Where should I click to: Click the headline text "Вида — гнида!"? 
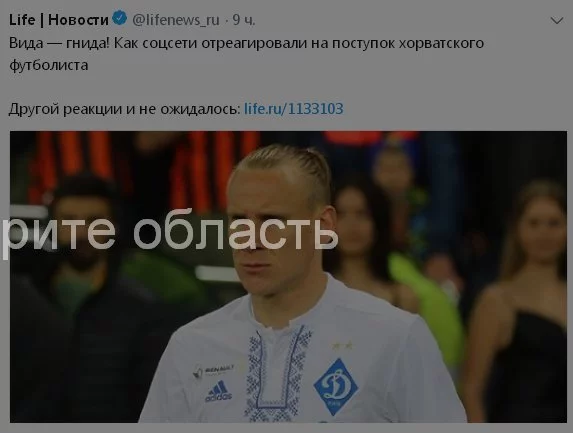tap(59, 43)
